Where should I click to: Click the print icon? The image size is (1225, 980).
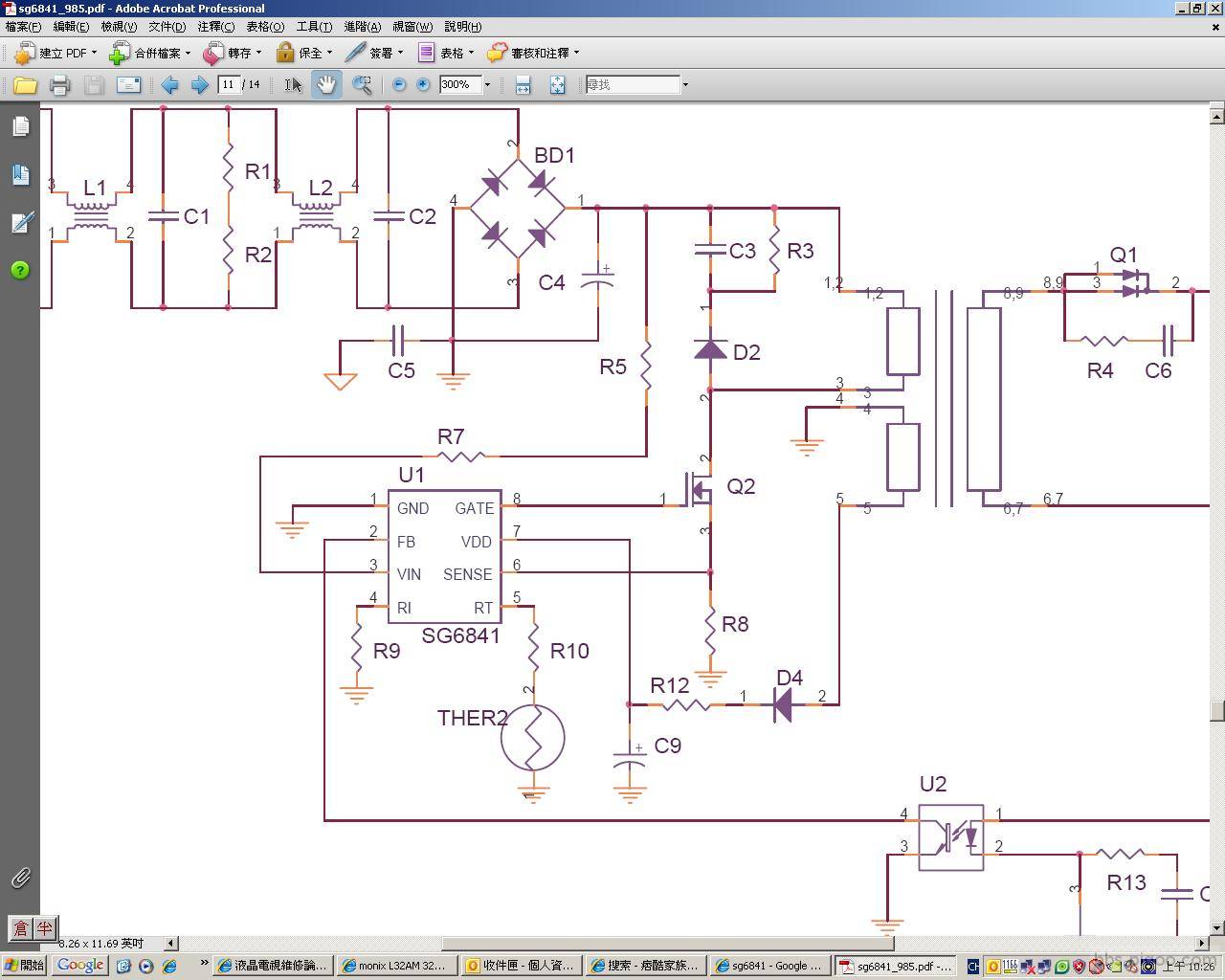click(59, 85)
